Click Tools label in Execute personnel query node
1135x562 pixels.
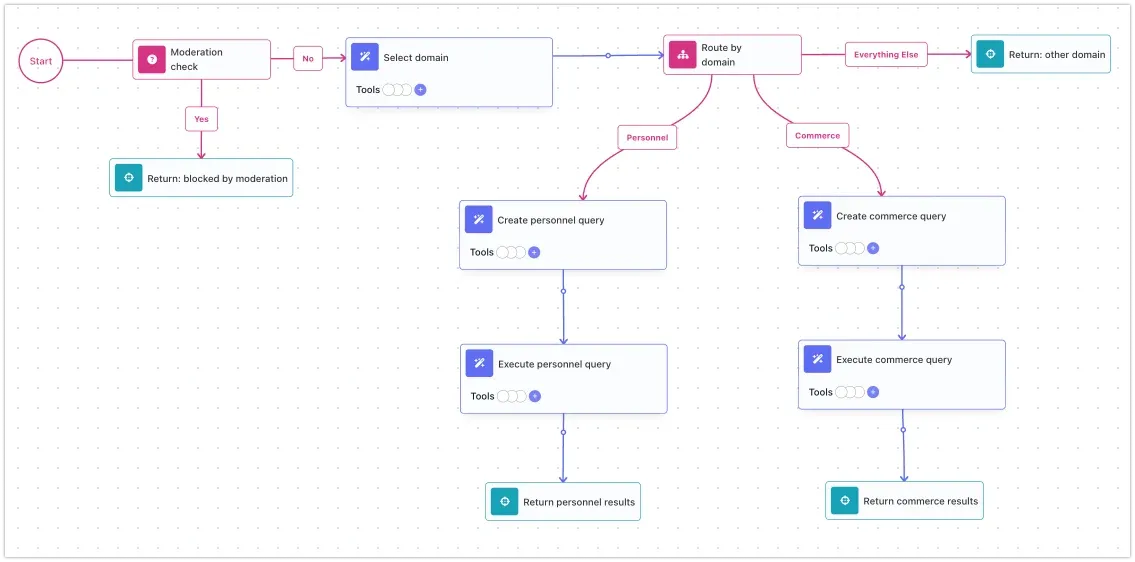tap(483, 396)
